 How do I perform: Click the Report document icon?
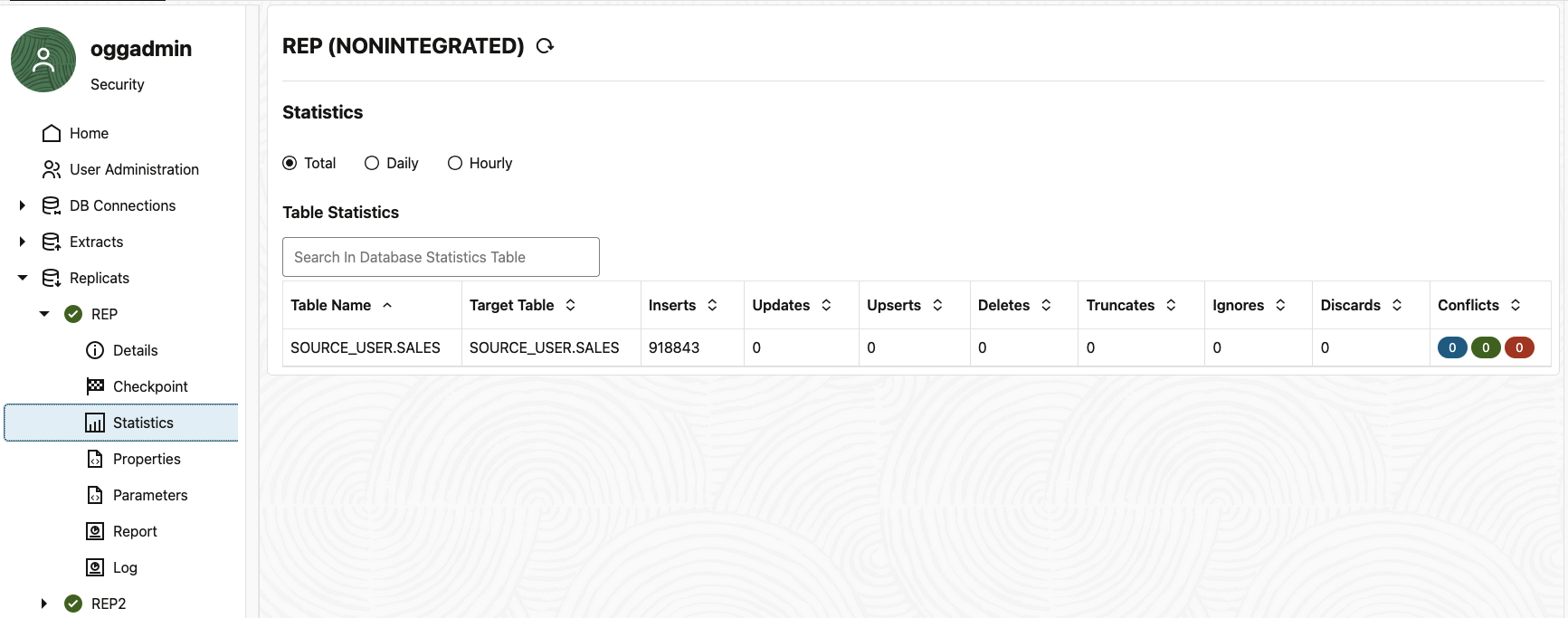(95, 531)
